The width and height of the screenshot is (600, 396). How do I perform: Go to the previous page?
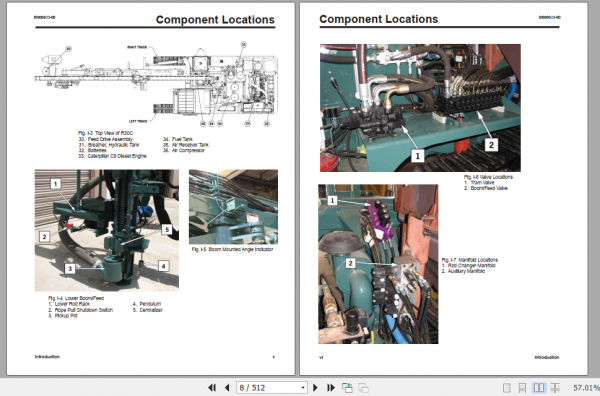[227, 388]
